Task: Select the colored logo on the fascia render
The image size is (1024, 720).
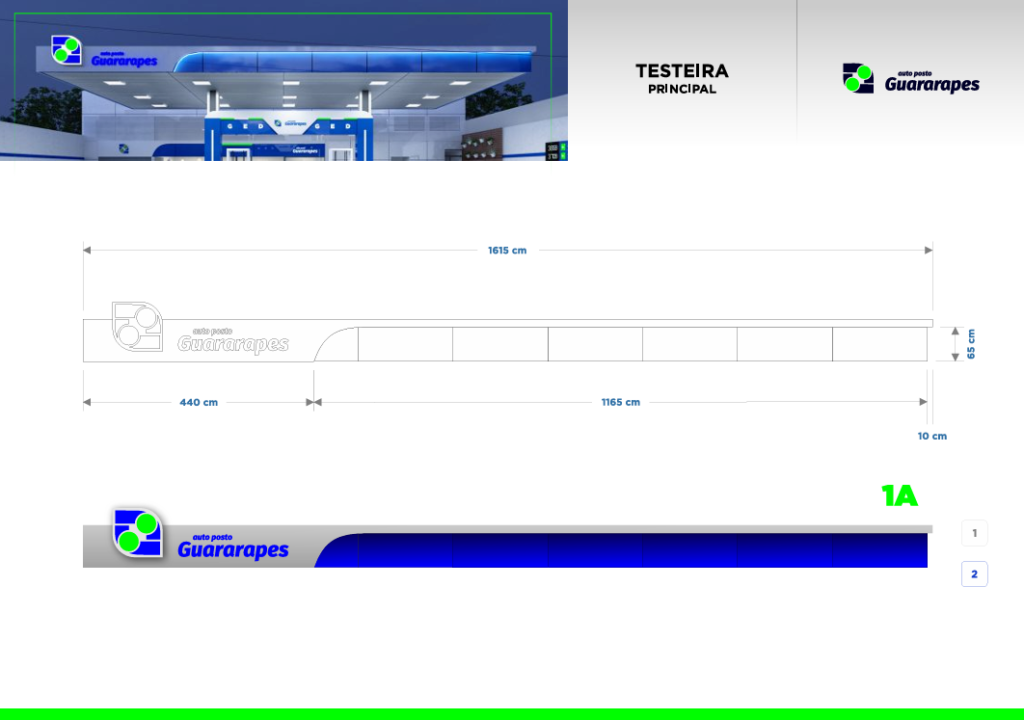Action: pos(138,532)
